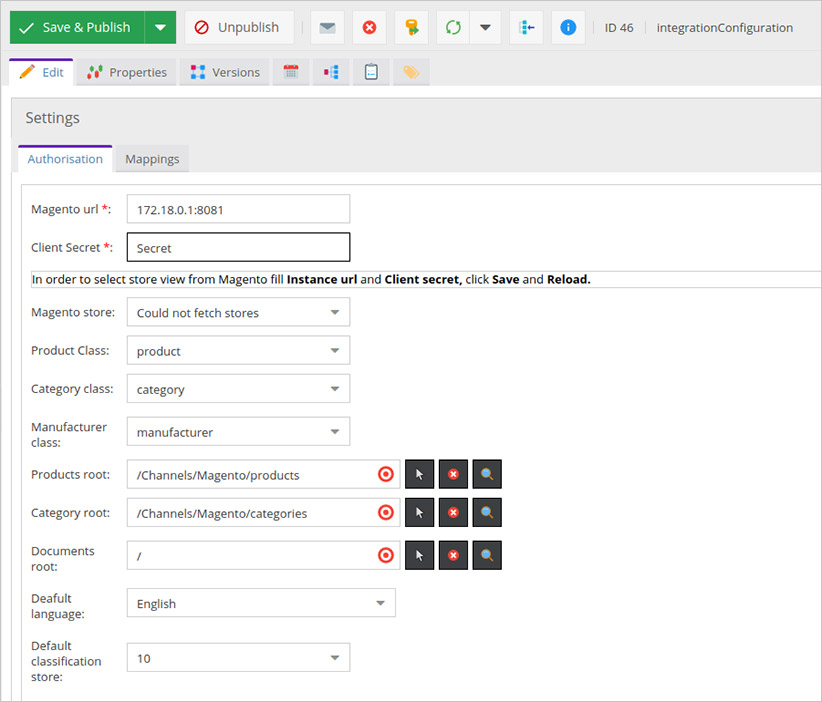Open the Versions tab
This screenshot has width=822, height=702.
point(224,72)
